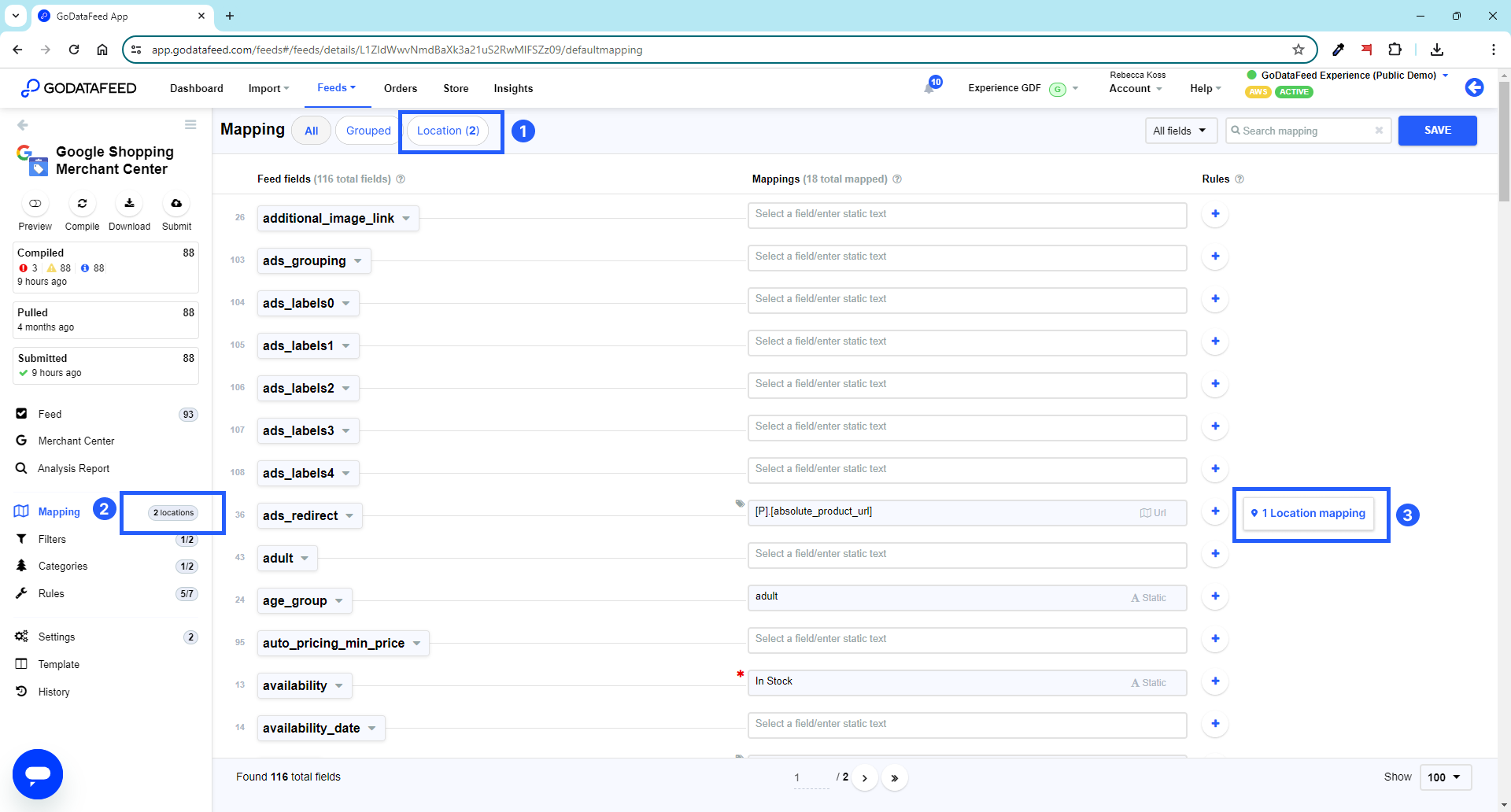The width and height of the screenshot is (1511, 812).
Task: Click the Download feed icon
Action: (129, 204)
